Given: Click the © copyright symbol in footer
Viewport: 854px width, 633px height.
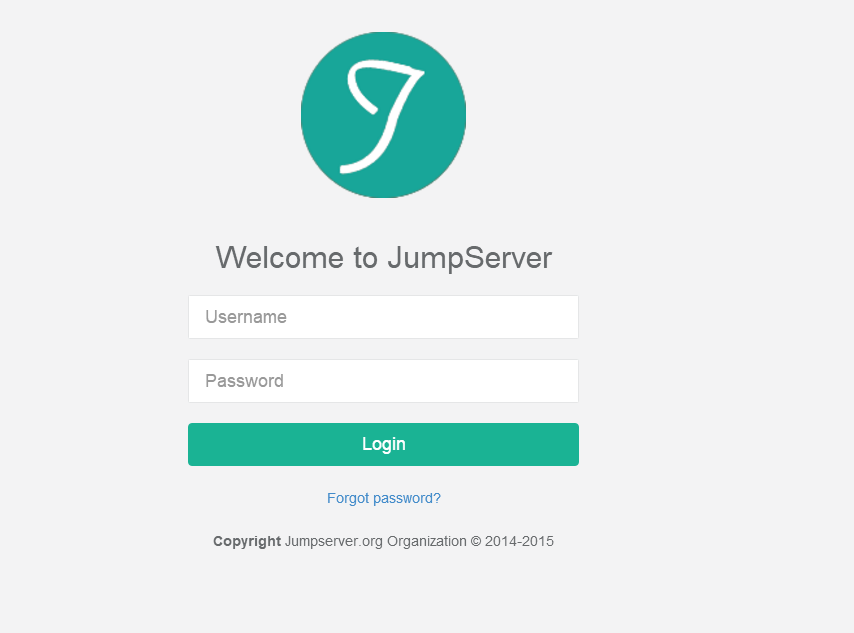Looking at the screenshot, I should click(476, 541).
